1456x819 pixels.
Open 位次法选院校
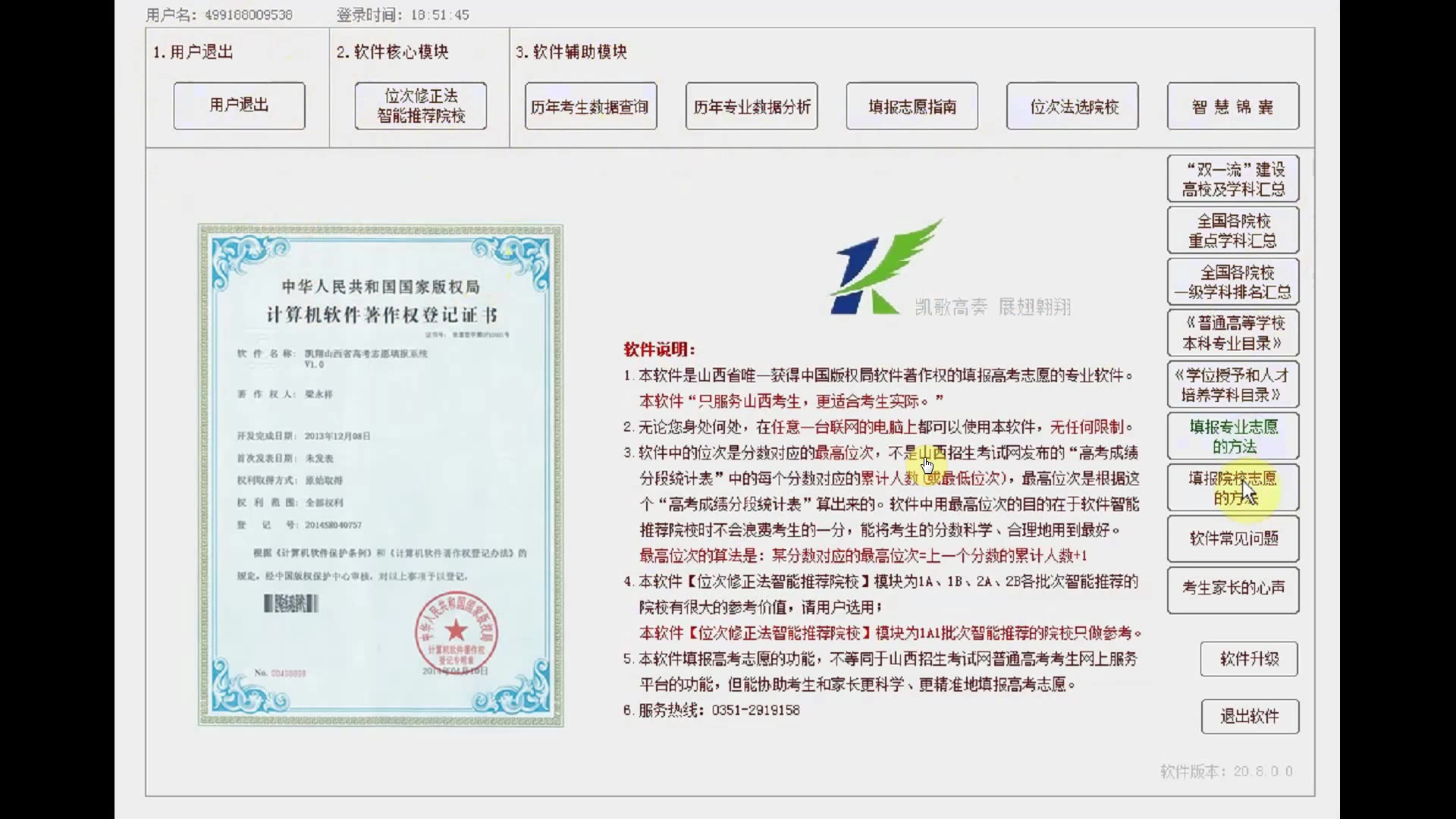point(1072,106)
